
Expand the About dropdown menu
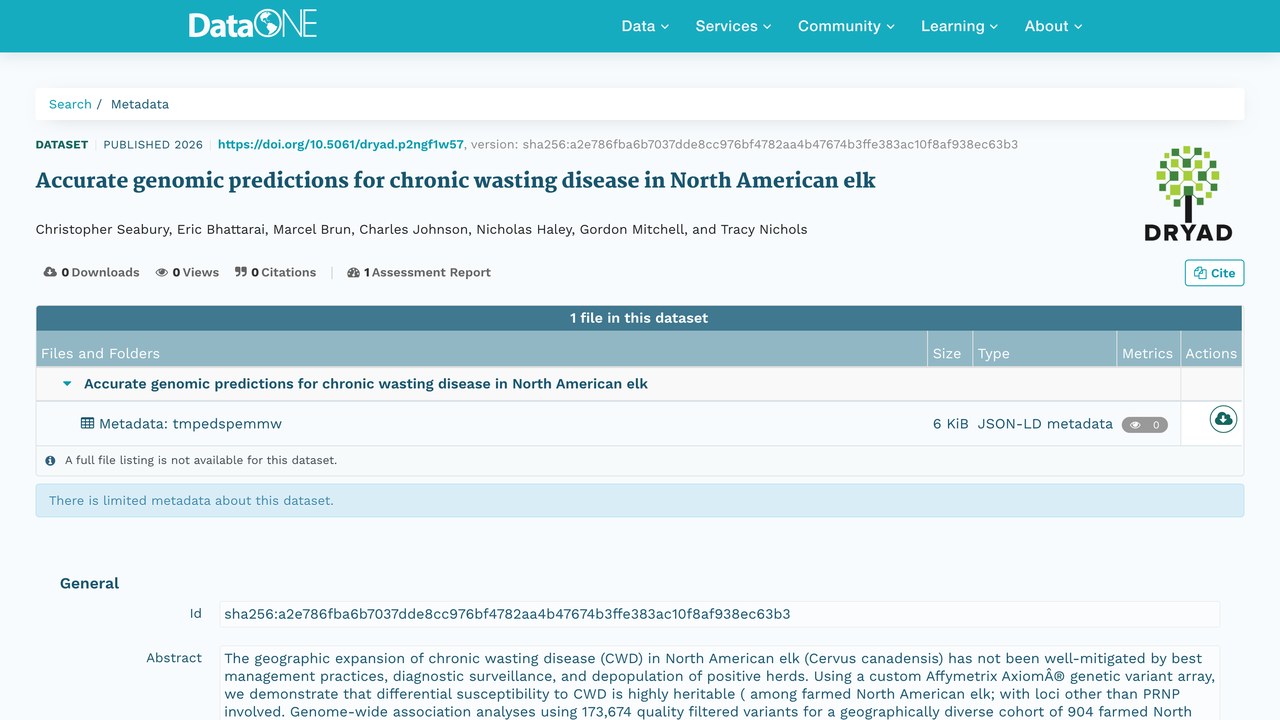tap(1054, 26)
